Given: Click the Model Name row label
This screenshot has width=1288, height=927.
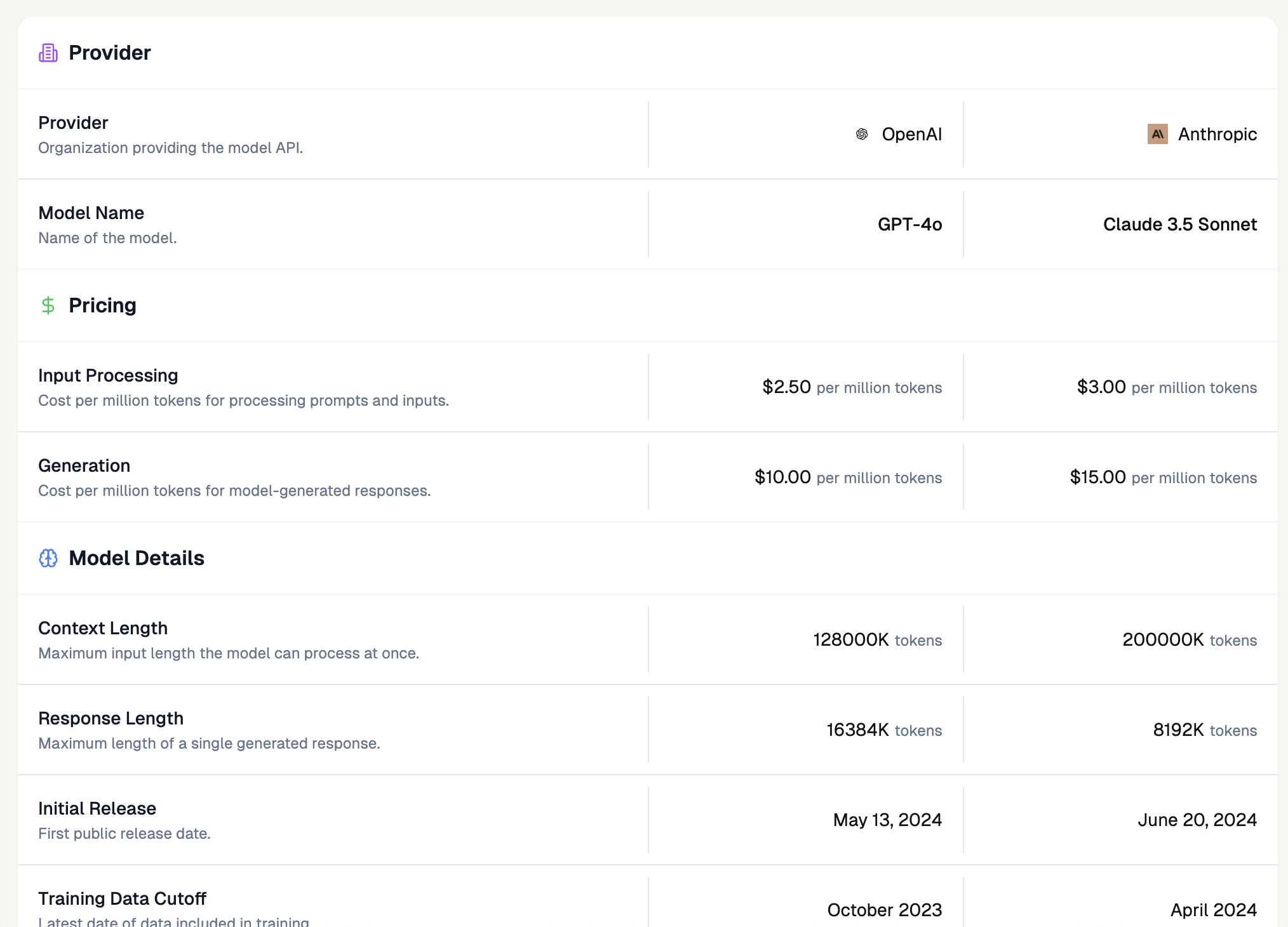Looking at the screenshot, I should (91, 213).
